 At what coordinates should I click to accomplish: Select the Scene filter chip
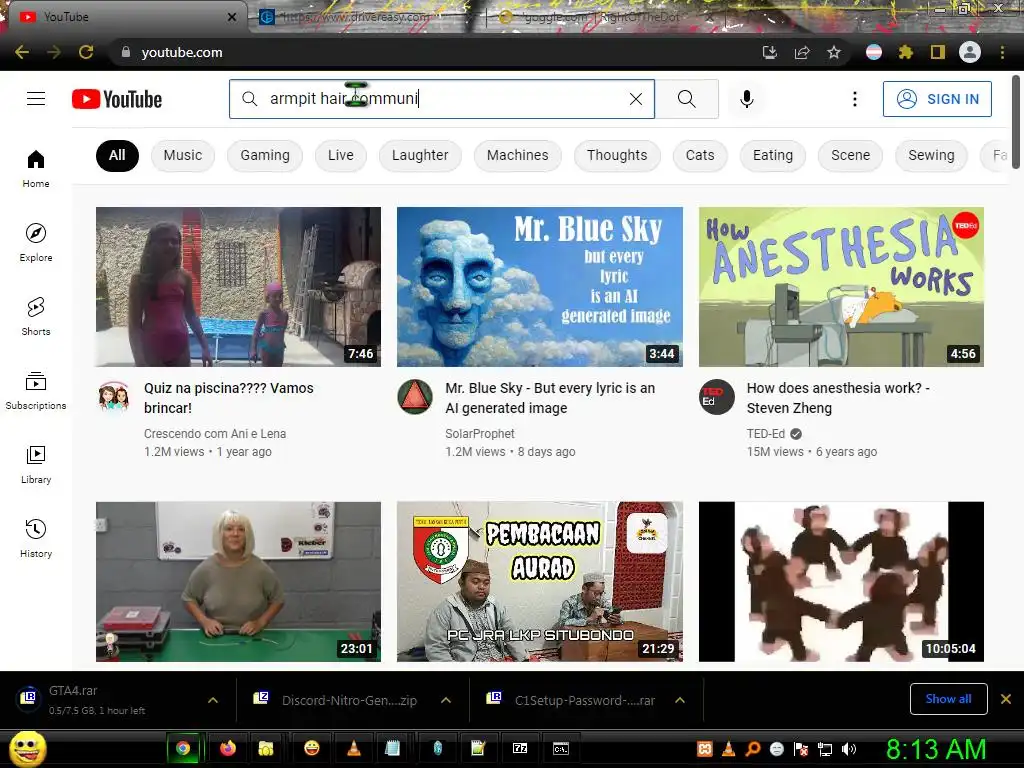pyautogui.click(x=850, y=155)
